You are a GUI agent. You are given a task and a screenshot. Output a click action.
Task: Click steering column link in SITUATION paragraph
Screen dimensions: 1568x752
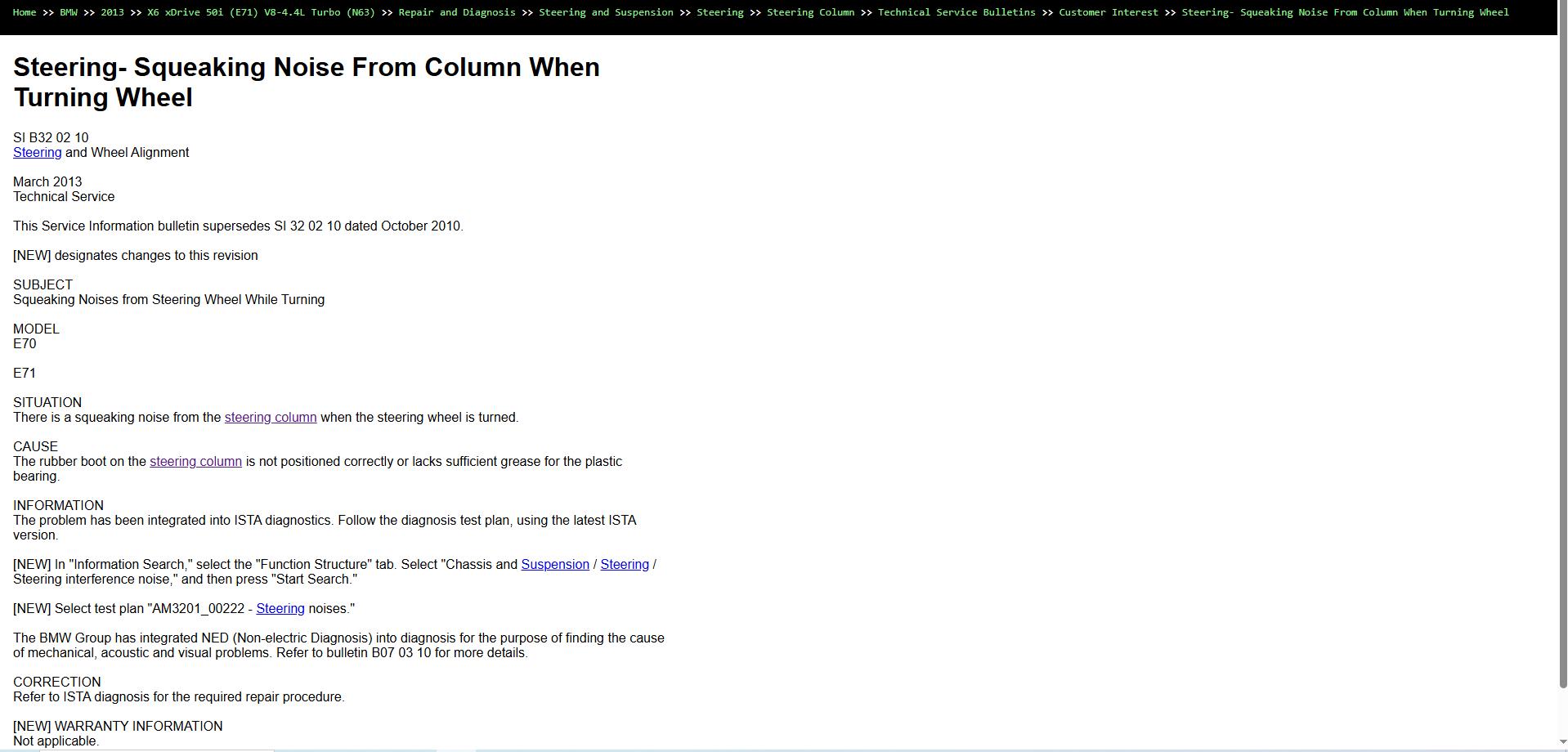pyautogui.click(x=271, y=418)
